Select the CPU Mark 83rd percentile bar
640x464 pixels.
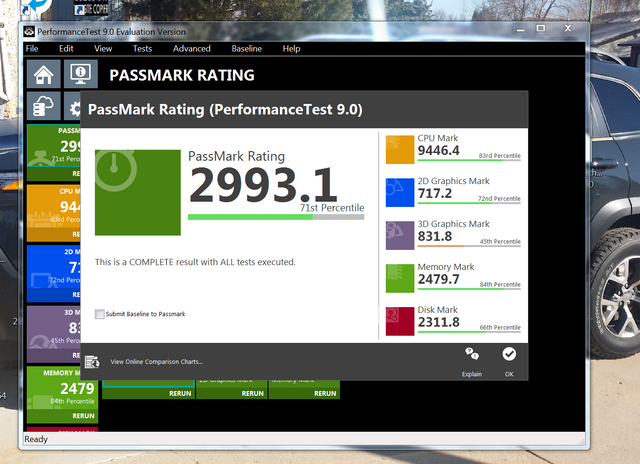(x=469, y=160)
